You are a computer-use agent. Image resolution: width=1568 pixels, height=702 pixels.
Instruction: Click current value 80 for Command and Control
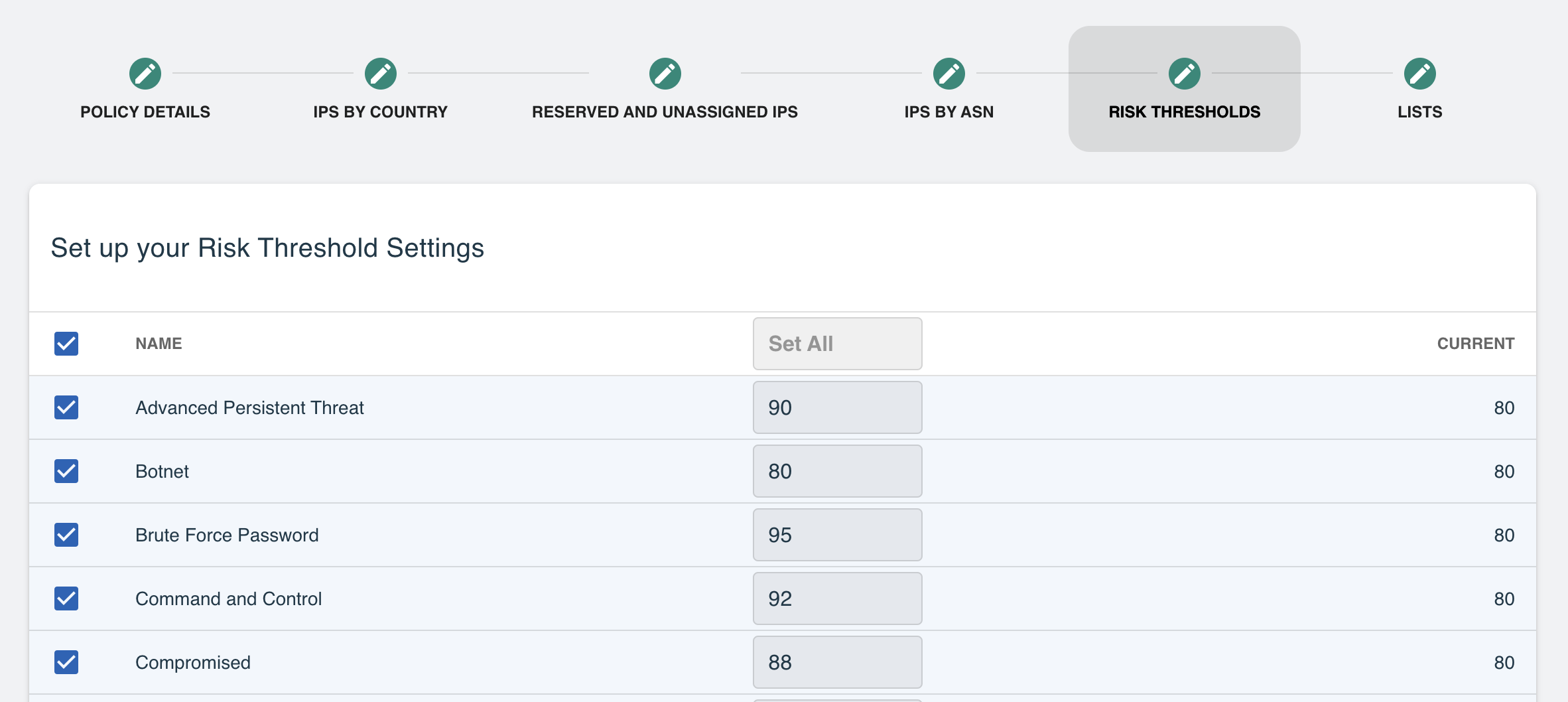(1504, 598)
